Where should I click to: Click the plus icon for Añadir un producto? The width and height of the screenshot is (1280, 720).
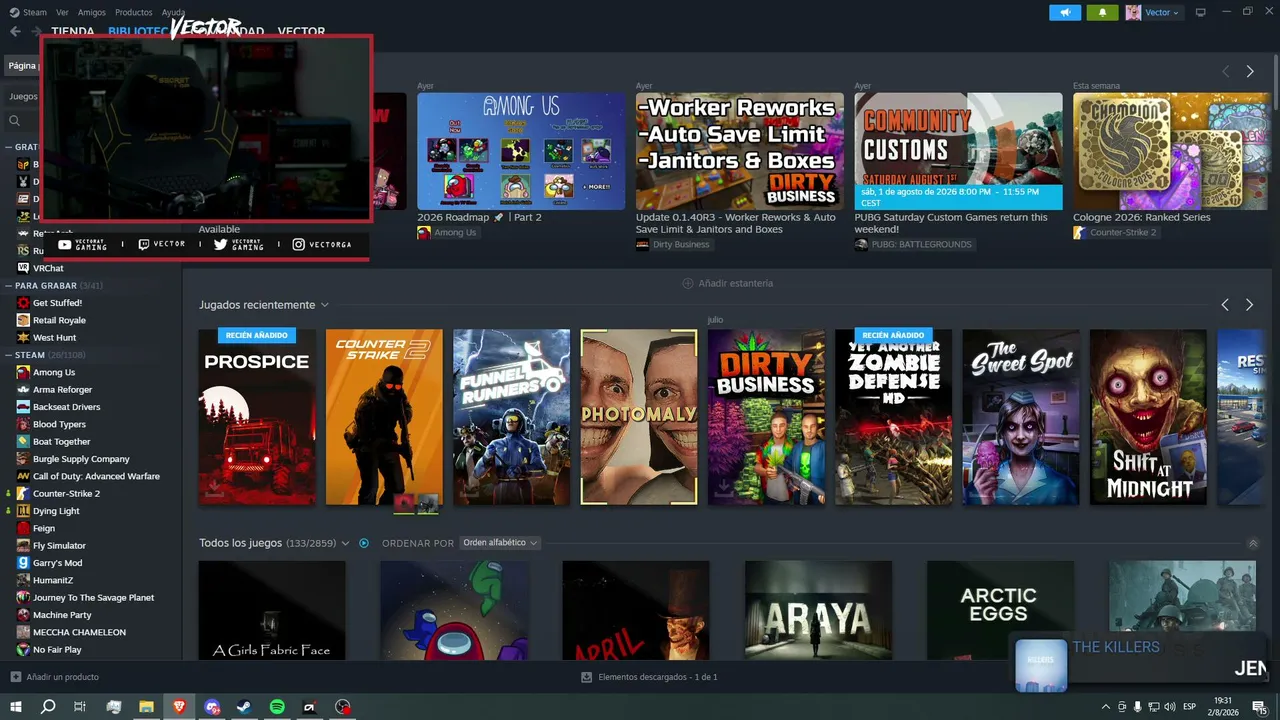[x=15, y=677]
